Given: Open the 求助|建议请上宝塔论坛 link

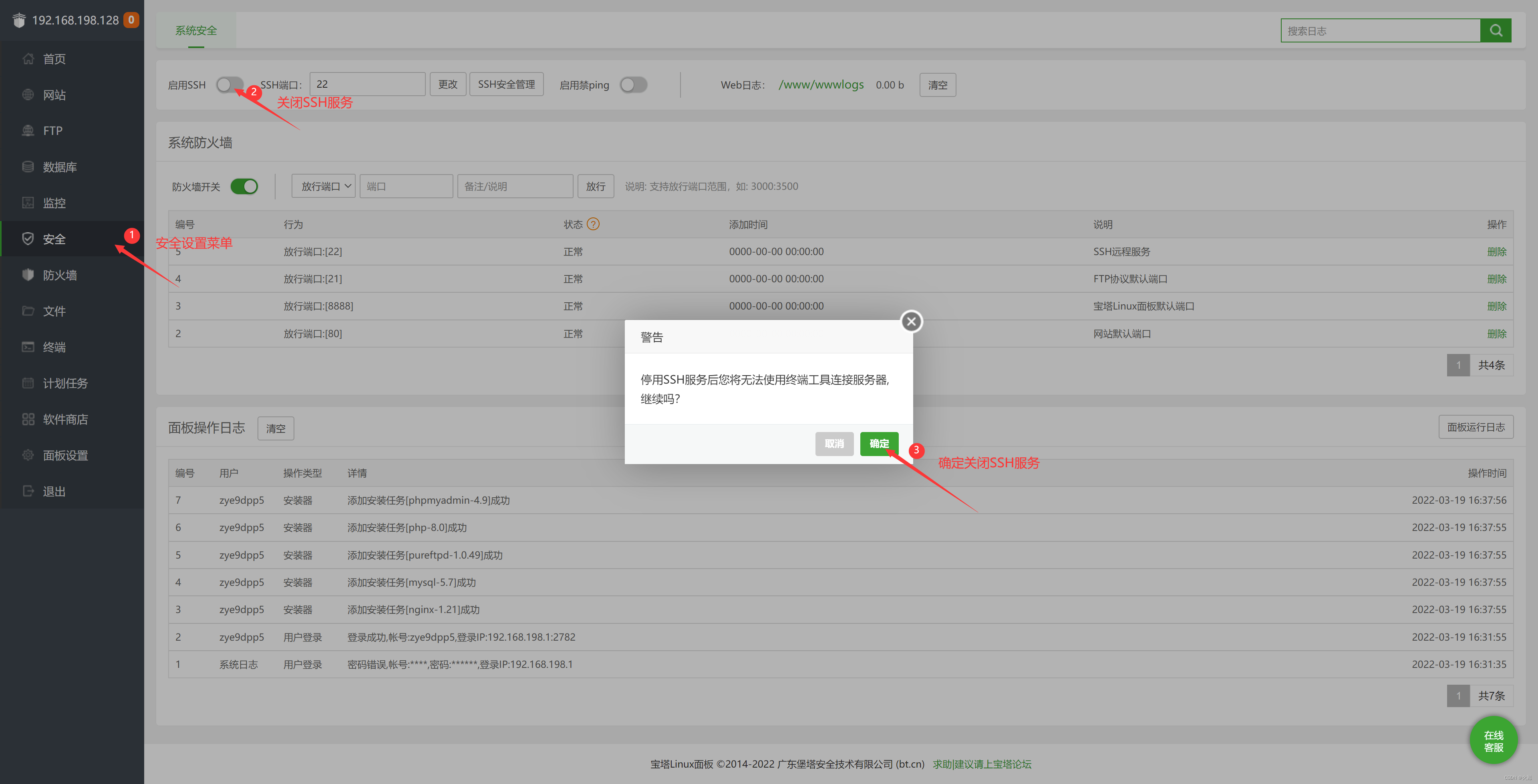Looking at the screenshot, I should coord(982,764).
